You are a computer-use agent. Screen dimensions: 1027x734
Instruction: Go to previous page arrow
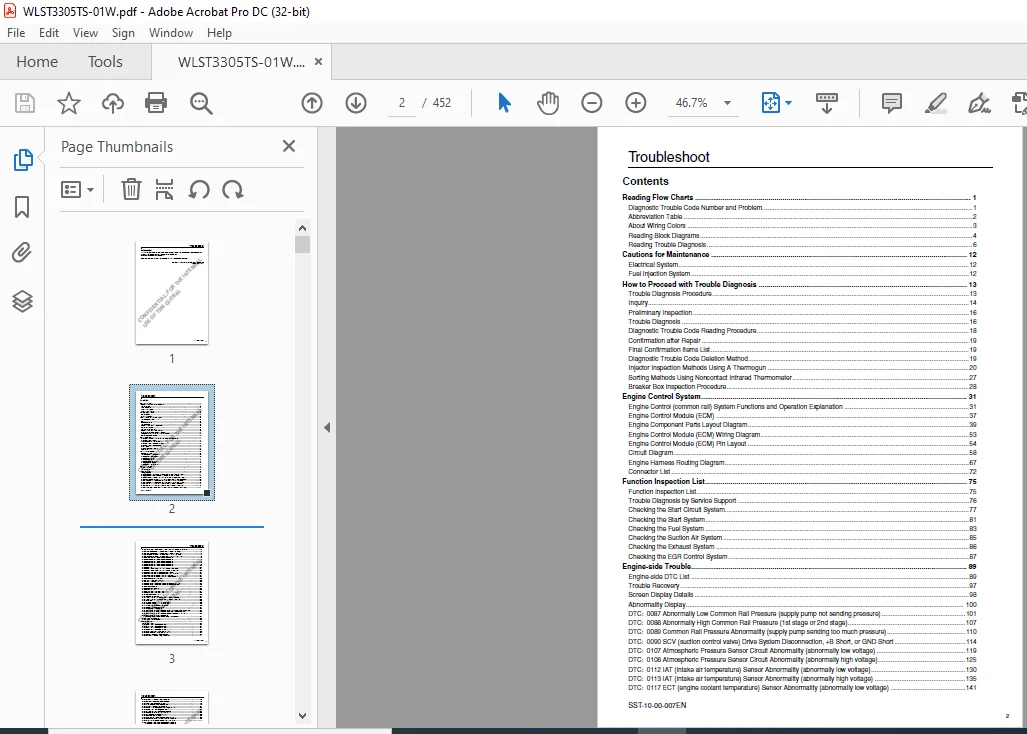pos(312,103)
